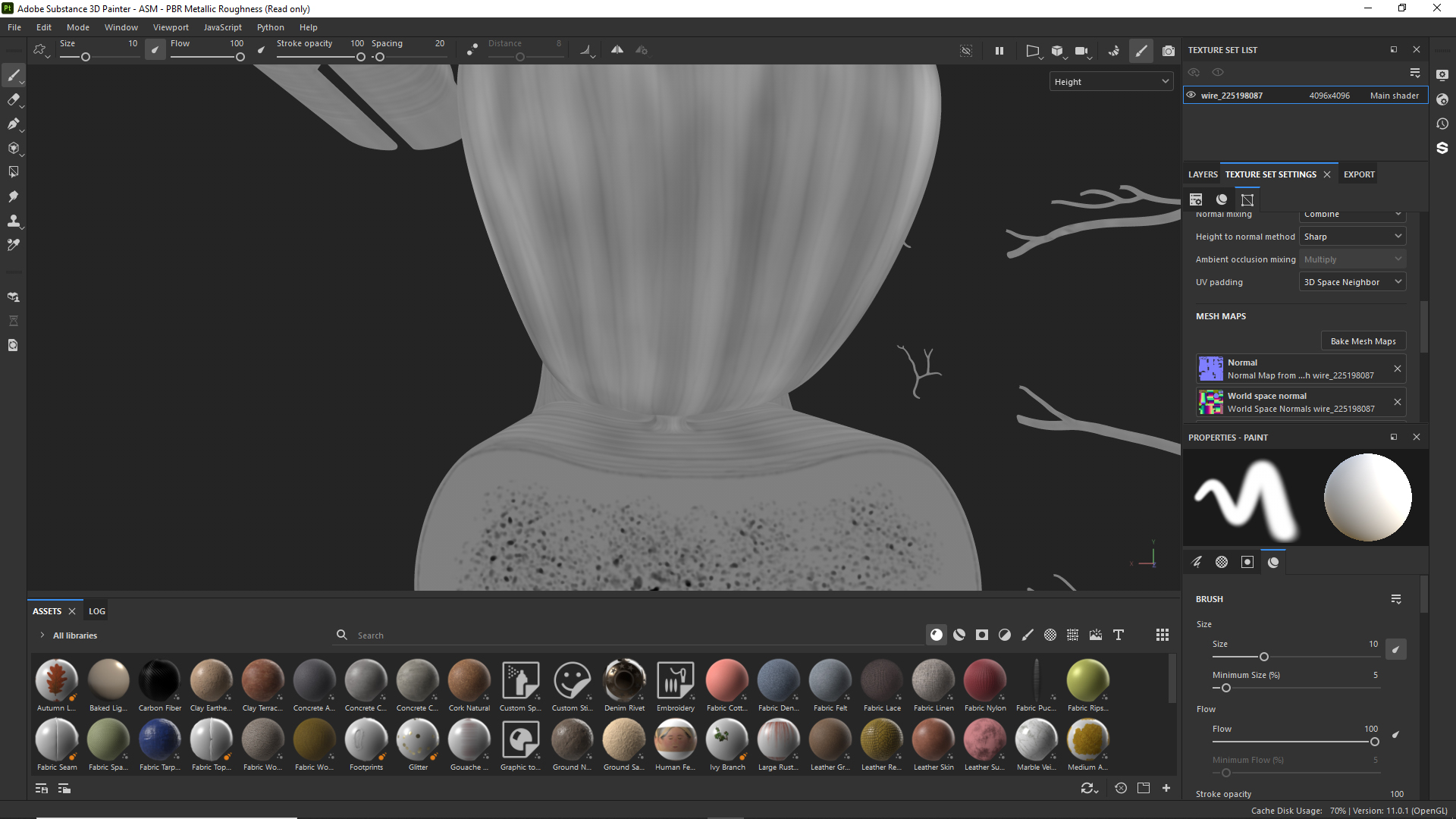1456x819 pixels.
Task: Toggle symmetry in top toolbar
Action: coord(617,50)
